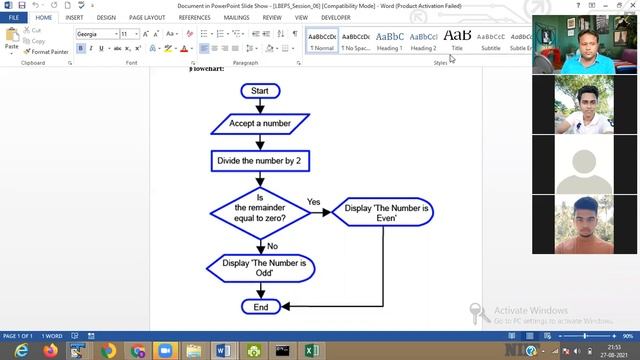Open Firefox from the taskbar
The height and width of the screenshot is (360, 640).
click(51, 351)
